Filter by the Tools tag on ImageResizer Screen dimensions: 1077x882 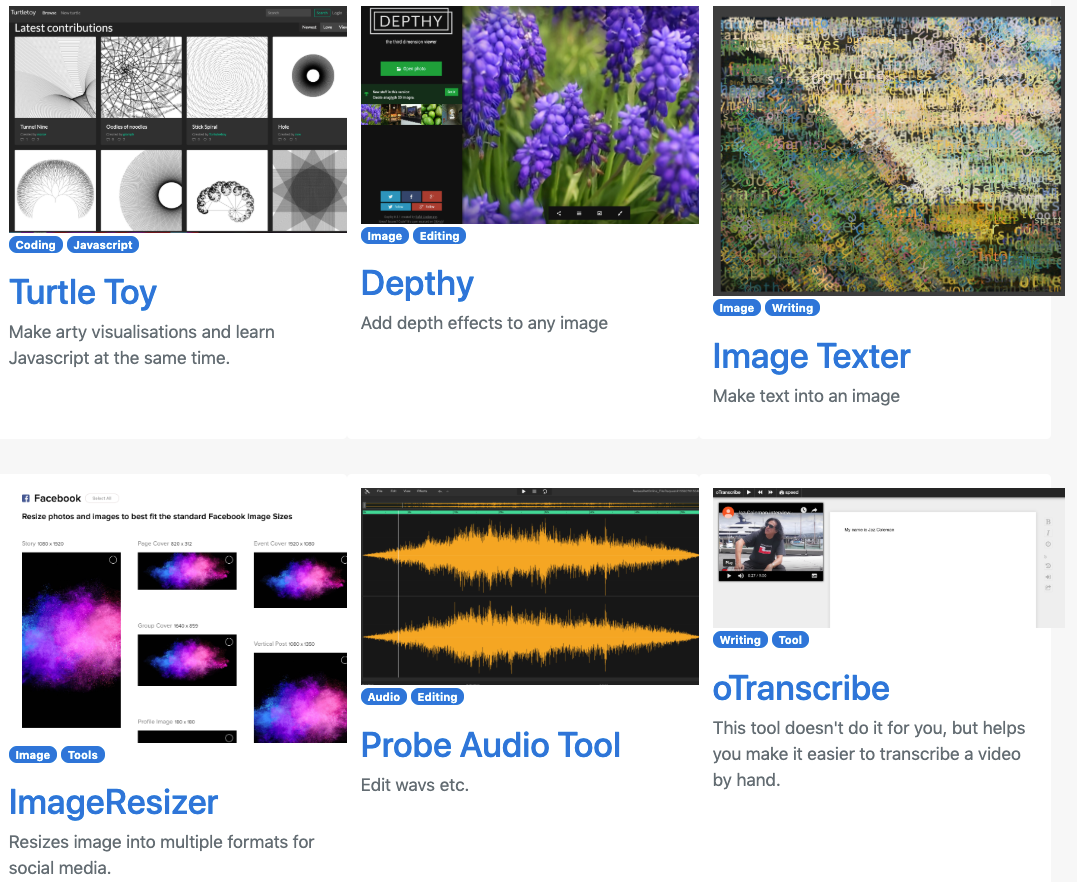coord(82,755)
